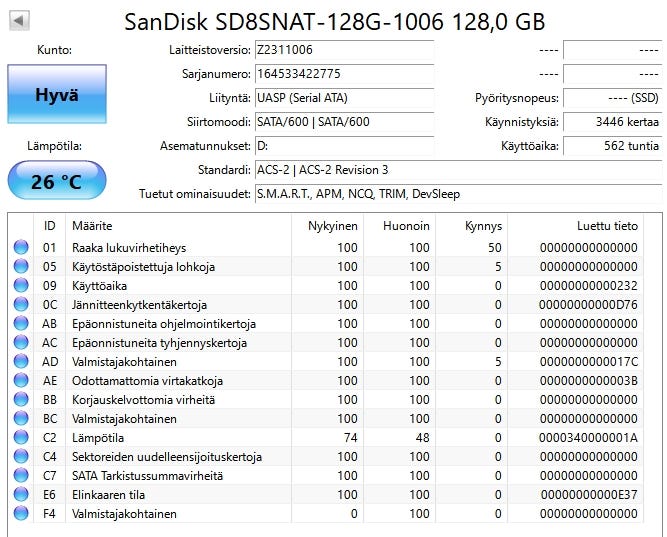Viewport: 667px width, 537px height.
Task: Click status orb for attribute C4
Action: click(x=21, y=456)
